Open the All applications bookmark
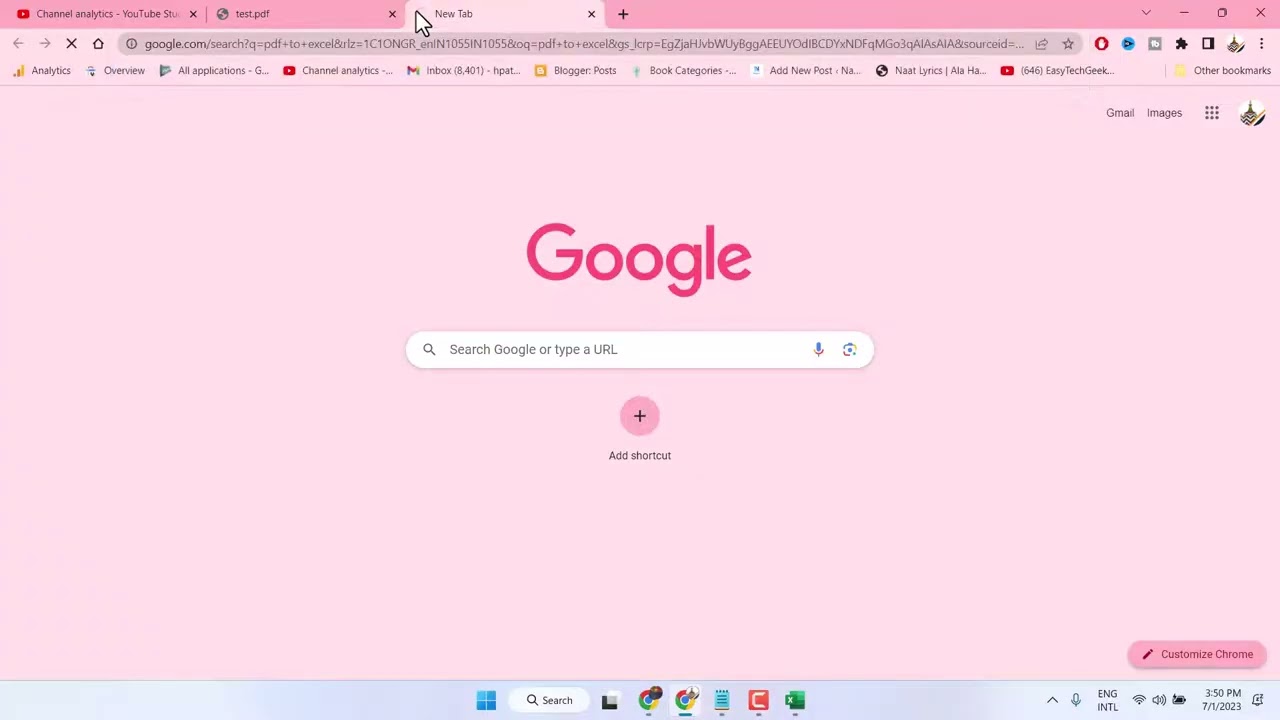1280x720 pixels. click(x=214, y=71)
